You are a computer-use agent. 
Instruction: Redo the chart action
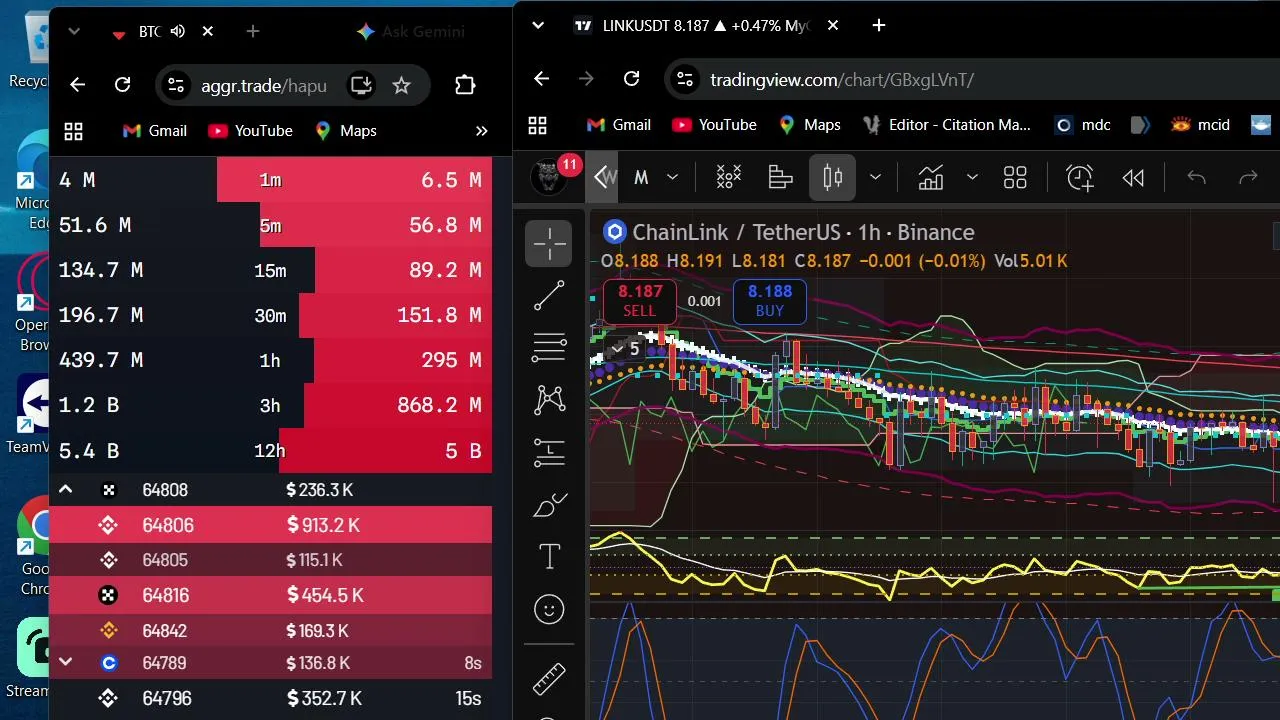tap(1248, 178)
